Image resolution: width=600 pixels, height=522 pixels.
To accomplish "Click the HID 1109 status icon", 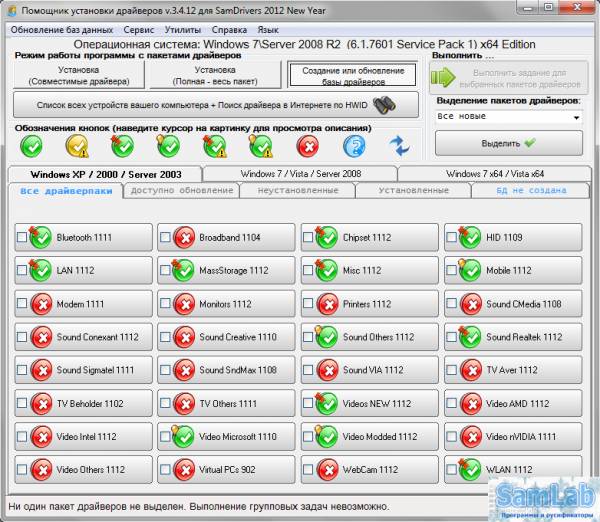I will coord(470,237).
